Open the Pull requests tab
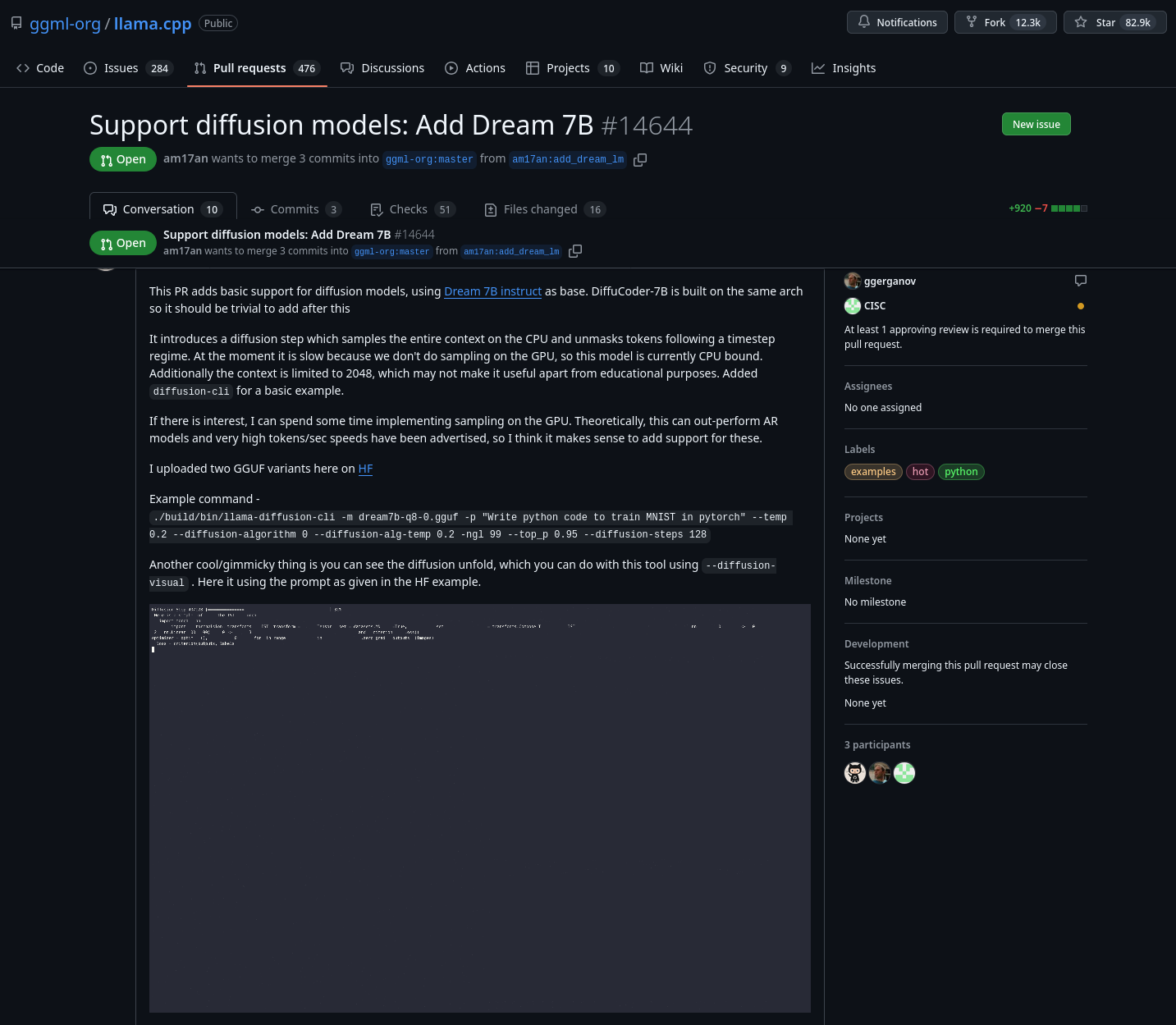 click(x=257, y=68)
